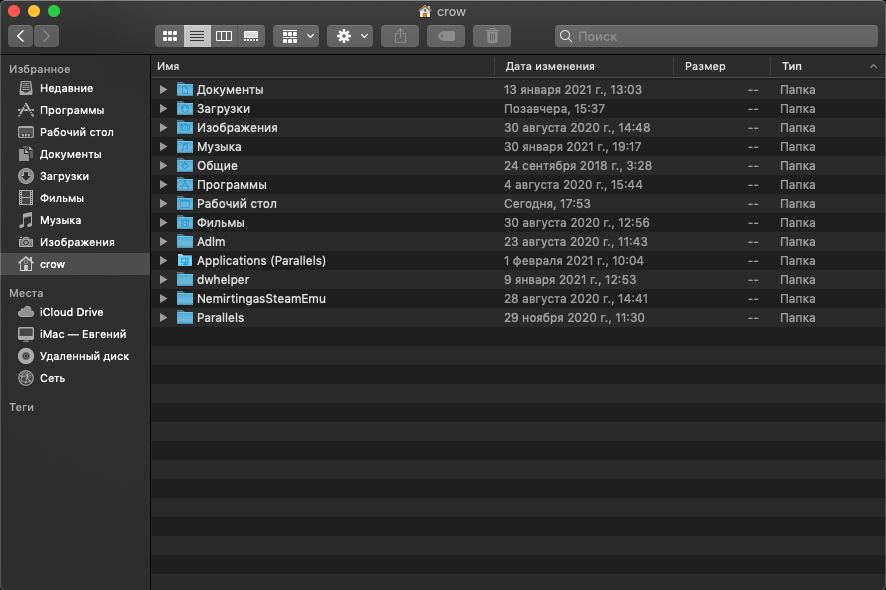This screenshot has height=590, width=886.
Task: Open Документы in the sidebar
Action: coord(75,154)
